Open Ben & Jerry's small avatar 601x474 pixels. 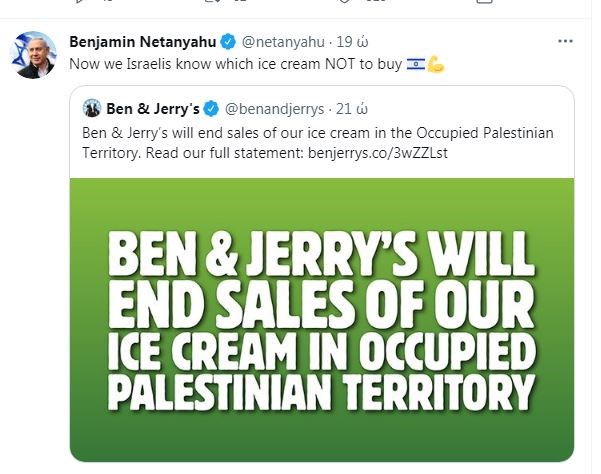pos(92,107)
